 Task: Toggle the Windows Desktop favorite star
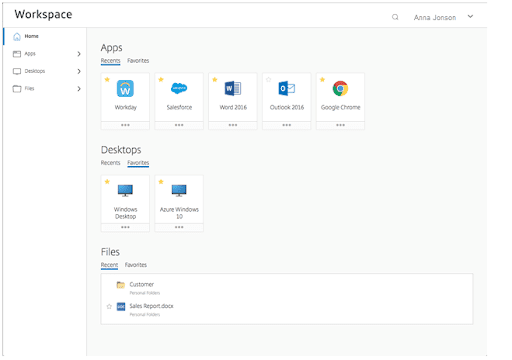pyautogui.click(x=107, y=182)
